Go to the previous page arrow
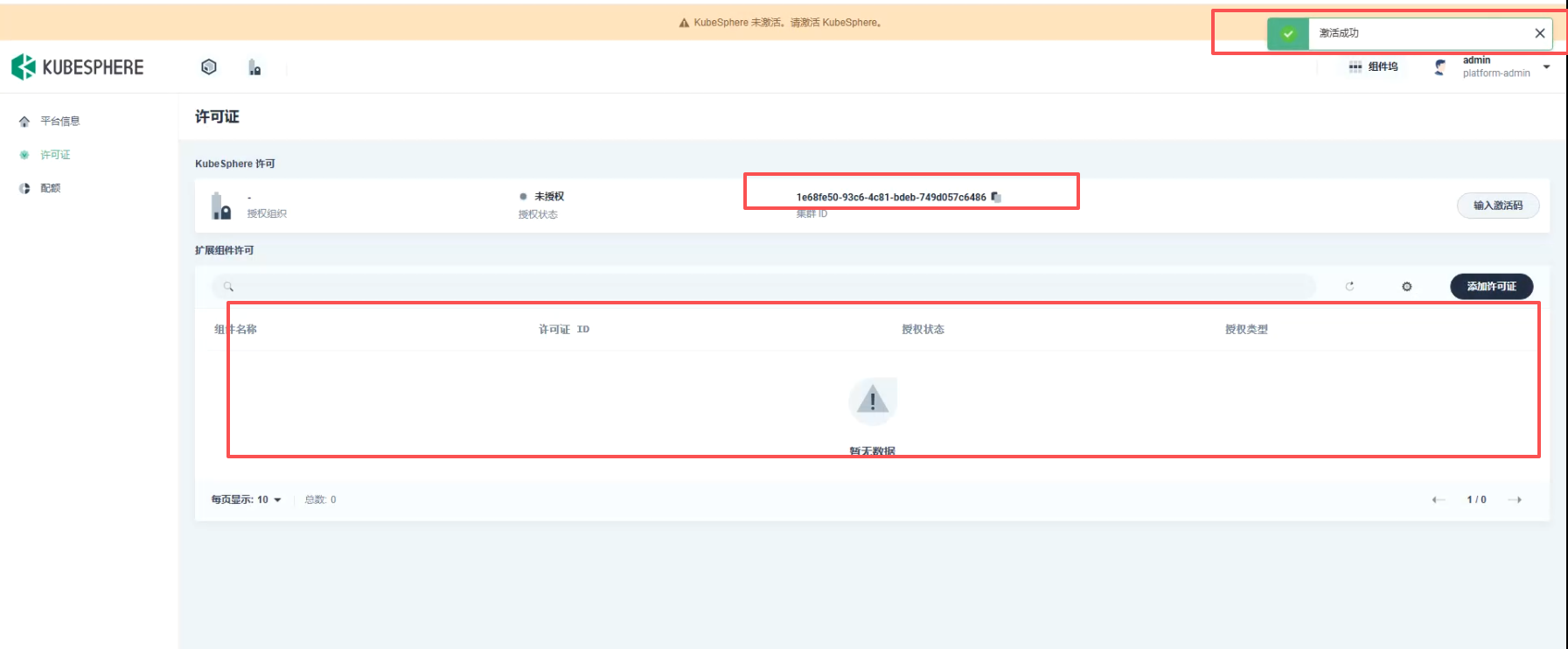Image resolution: width=1568 pixels, height=649 pixels. click(x=1438, y=499)
